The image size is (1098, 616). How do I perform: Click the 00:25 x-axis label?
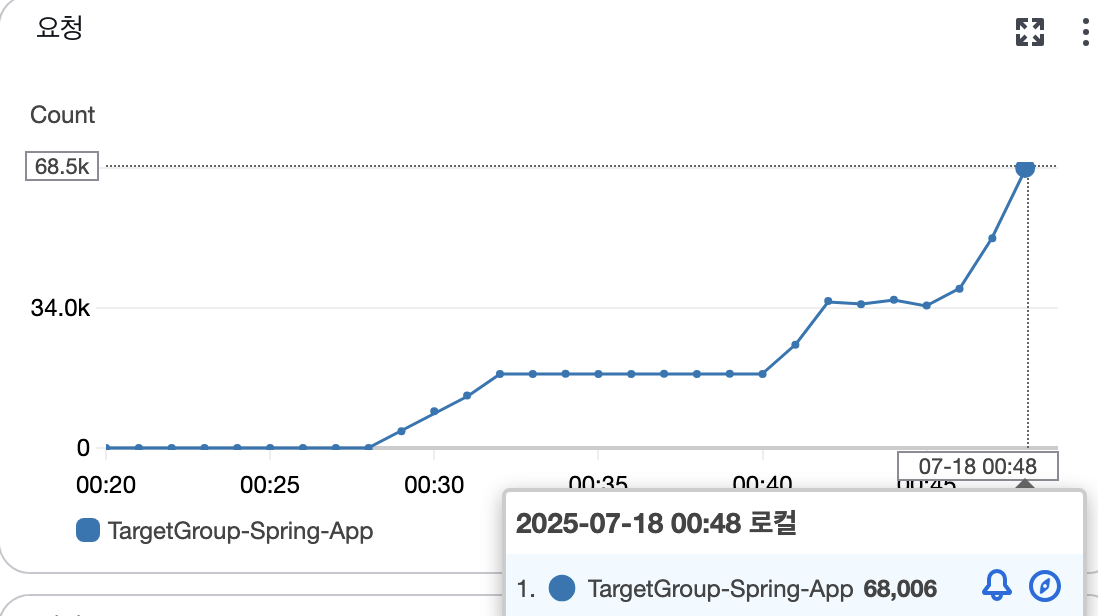tap(270, 484)
